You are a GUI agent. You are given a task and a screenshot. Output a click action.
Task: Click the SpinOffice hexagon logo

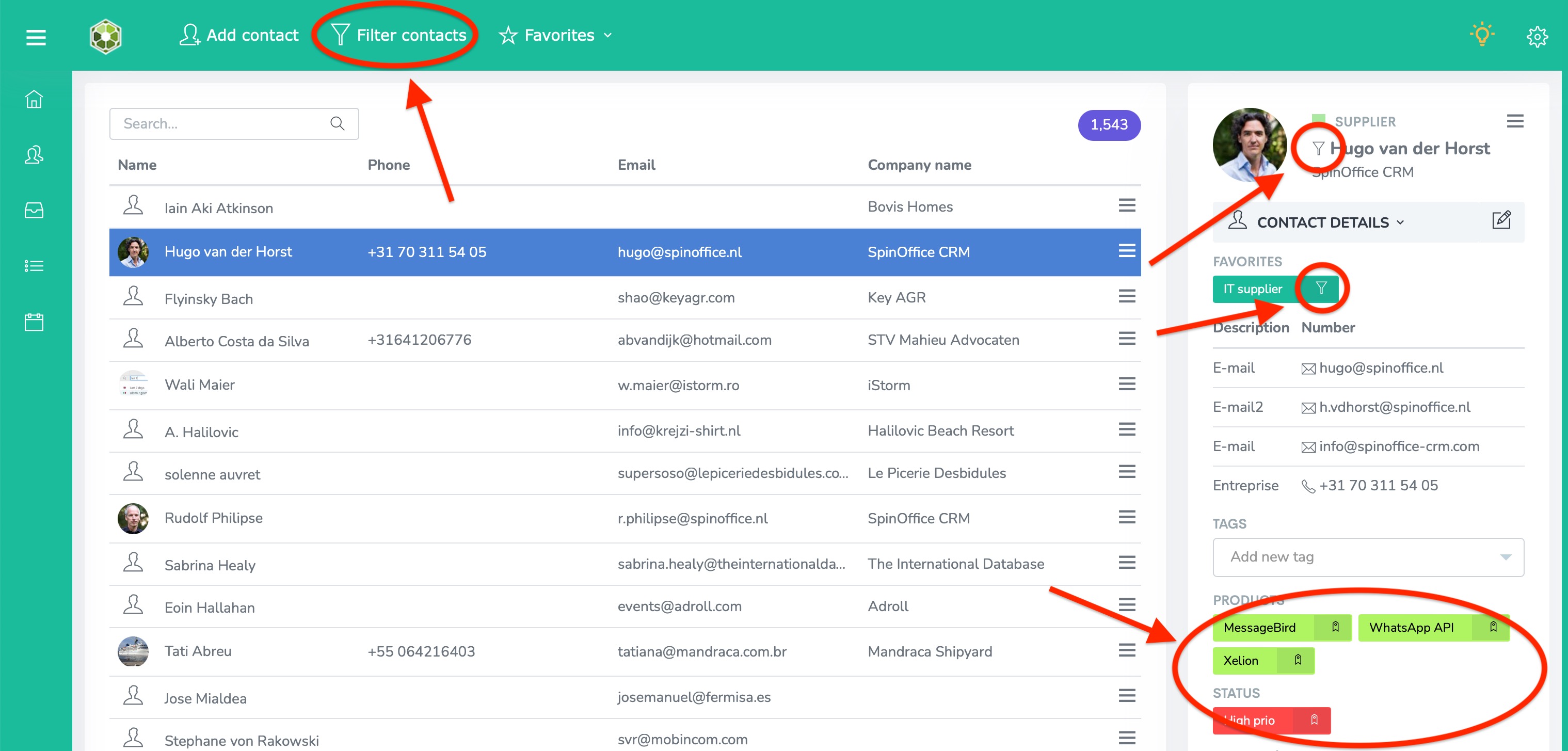106,37
